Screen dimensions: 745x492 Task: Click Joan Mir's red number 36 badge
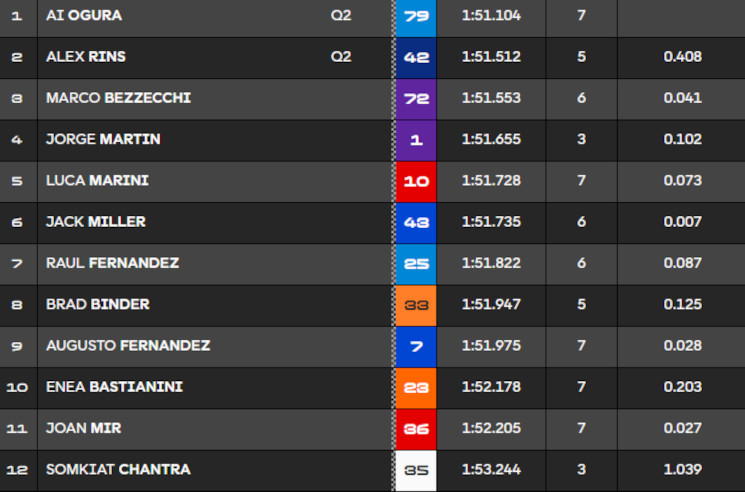point(416,428)
